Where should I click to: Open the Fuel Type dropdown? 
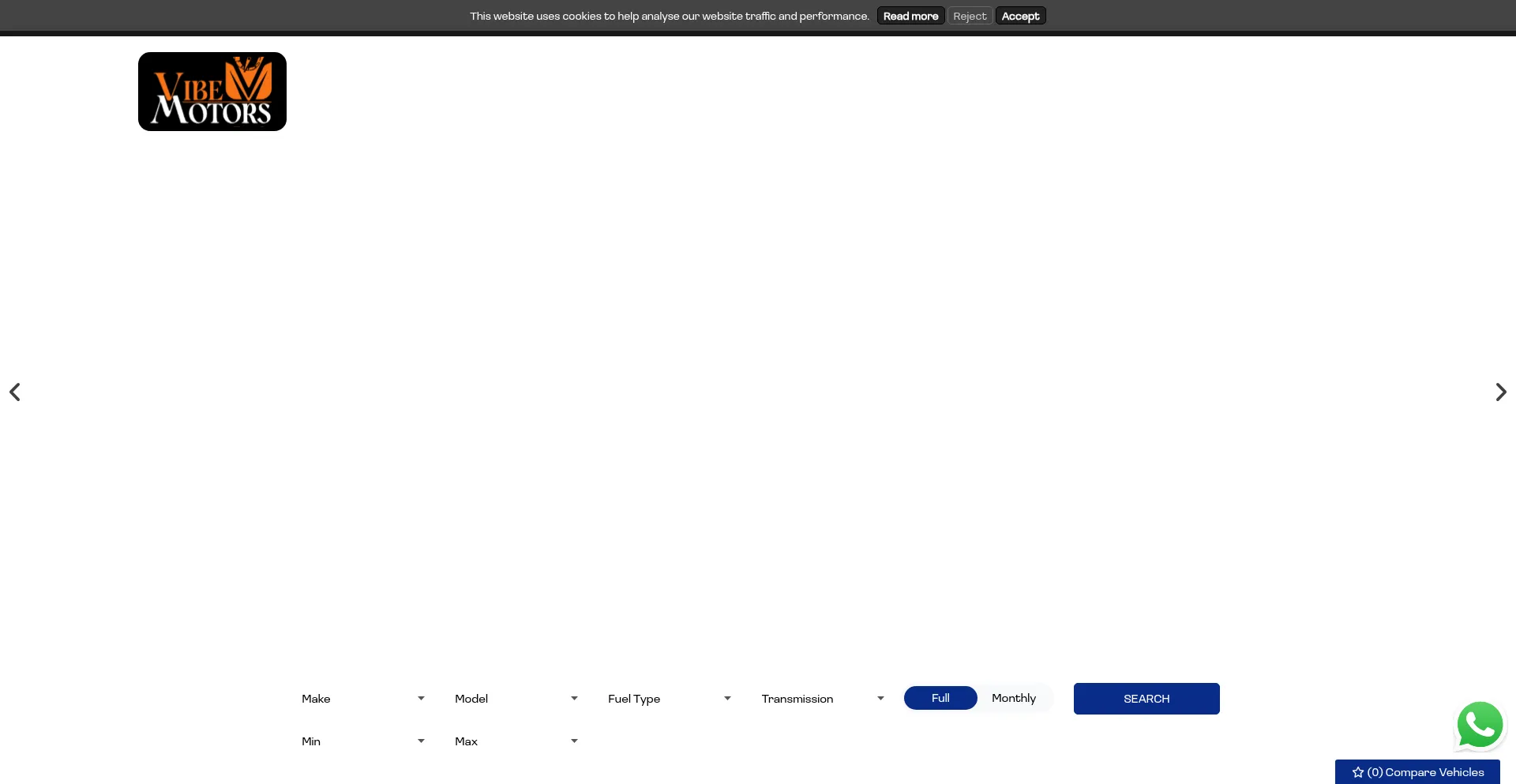point(669,699)
